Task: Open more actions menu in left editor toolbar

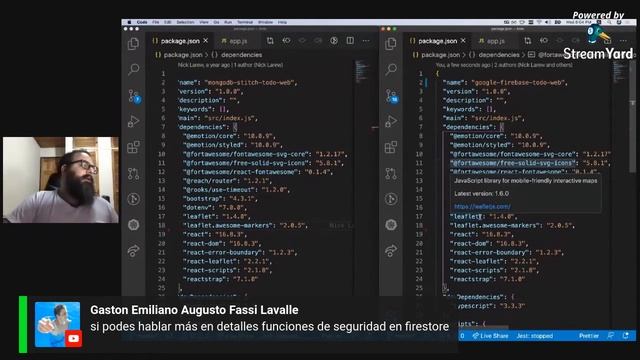Action: (x=366, y=40)
